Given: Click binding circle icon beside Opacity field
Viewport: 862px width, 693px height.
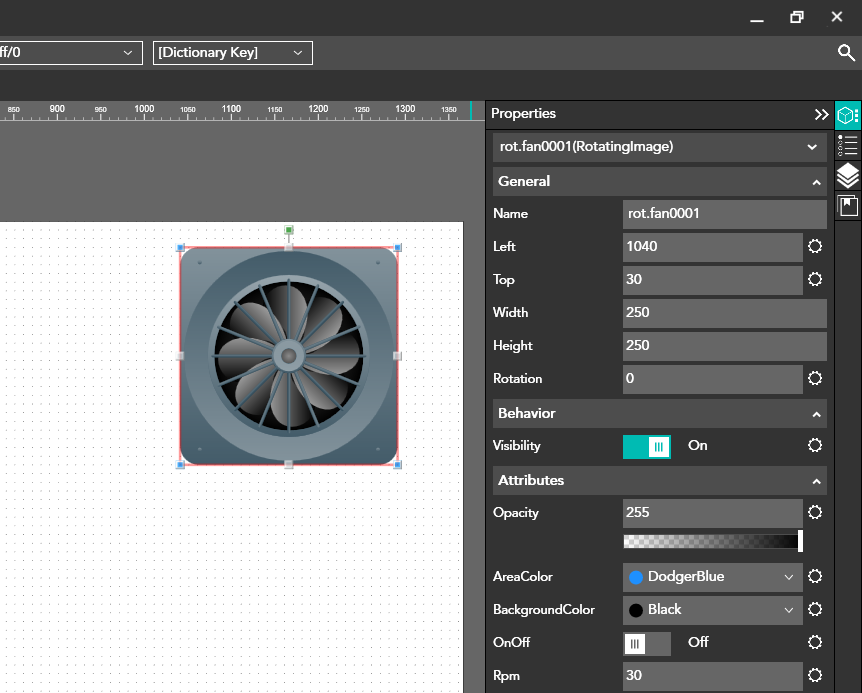Looking at the screenshot, I should (x=815, y=512).
